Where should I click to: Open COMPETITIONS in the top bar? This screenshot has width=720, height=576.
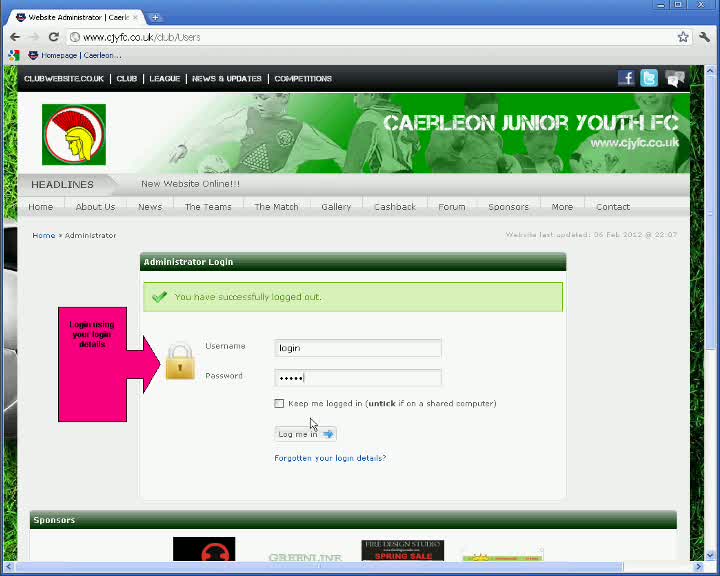click(x=303, y=79)
